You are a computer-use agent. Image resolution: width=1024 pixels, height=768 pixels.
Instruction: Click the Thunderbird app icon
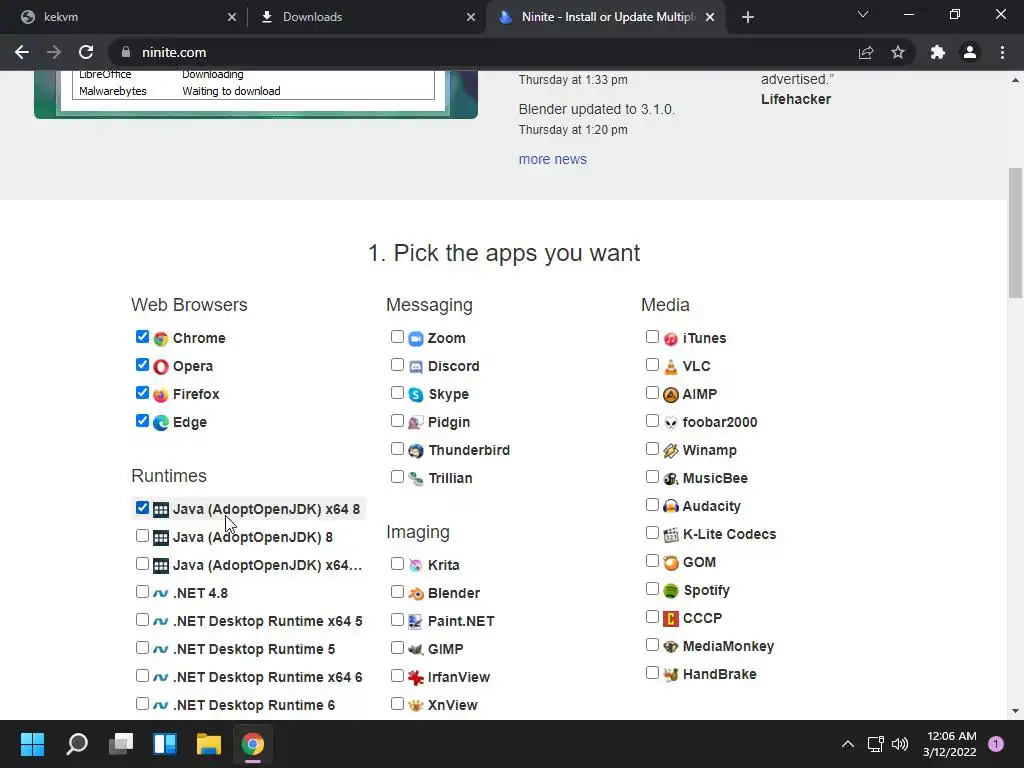416,451
